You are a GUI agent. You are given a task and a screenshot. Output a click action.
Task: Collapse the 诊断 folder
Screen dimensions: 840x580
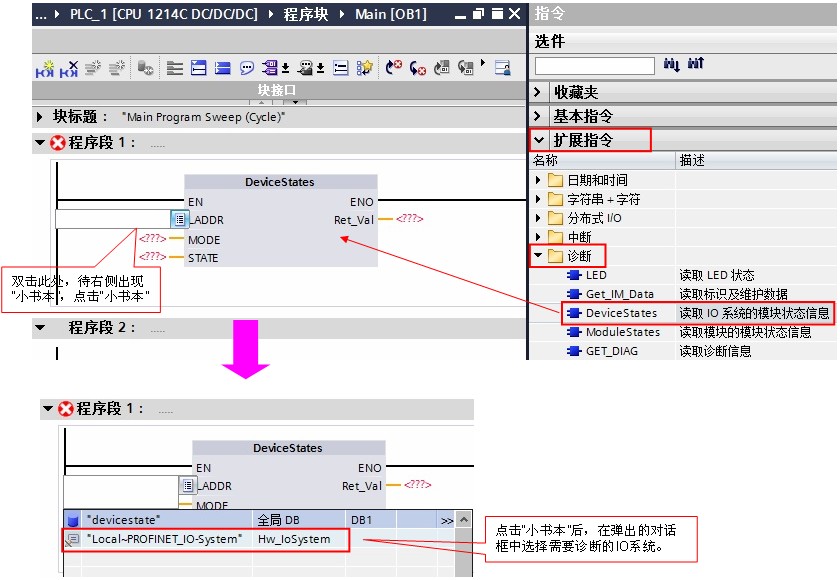(538, 255)
